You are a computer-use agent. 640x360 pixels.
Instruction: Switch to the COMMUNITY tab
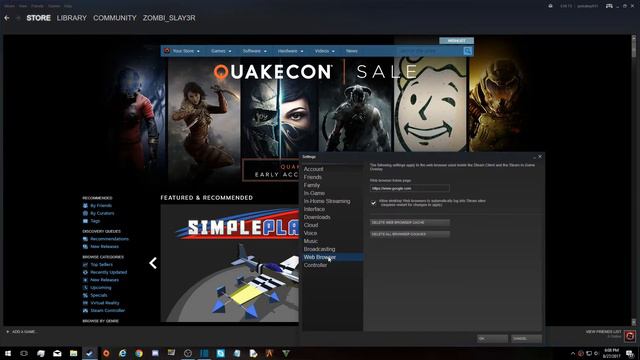[115, 18]
